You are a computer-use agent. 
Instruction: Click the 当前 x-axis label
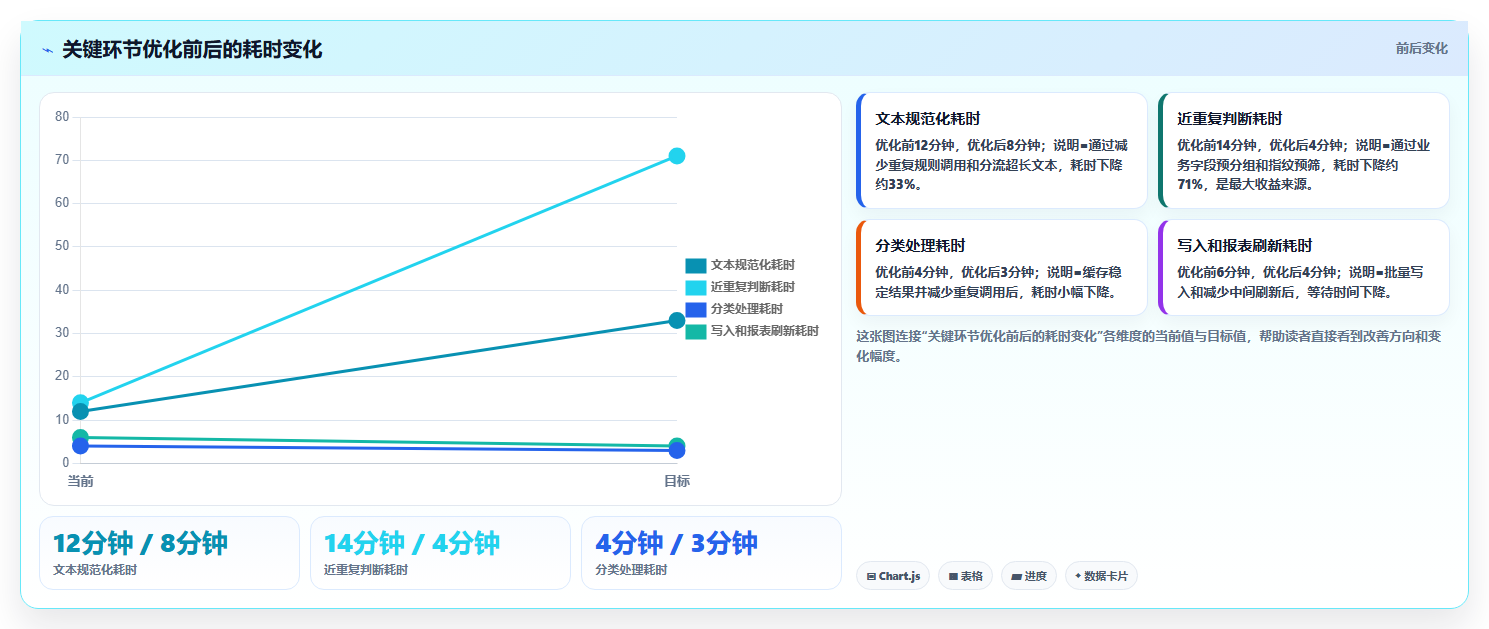point(81,482)
